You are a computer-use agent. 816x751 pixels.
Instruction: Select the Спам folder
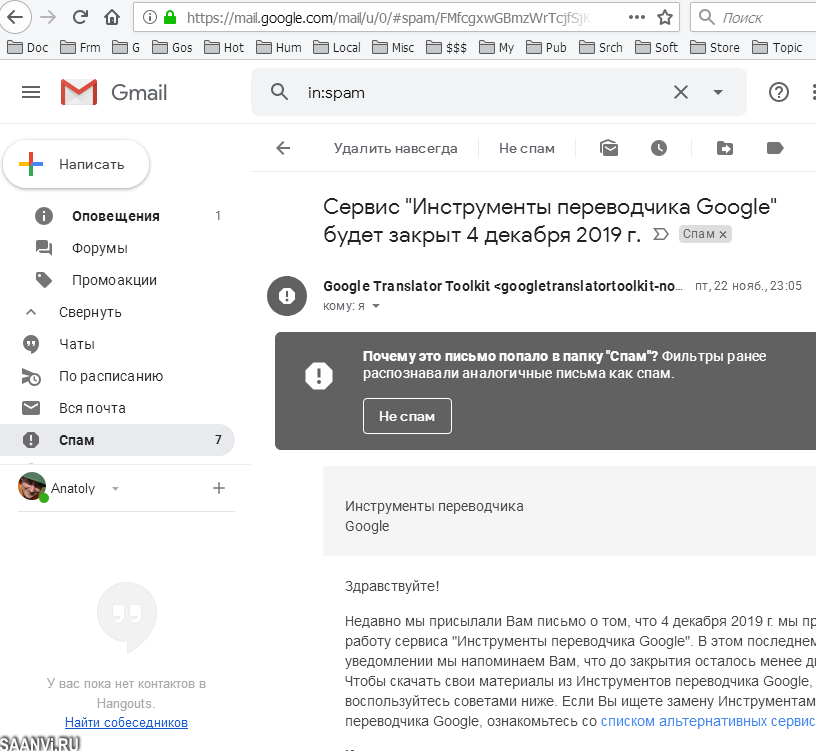pos(117,440)
